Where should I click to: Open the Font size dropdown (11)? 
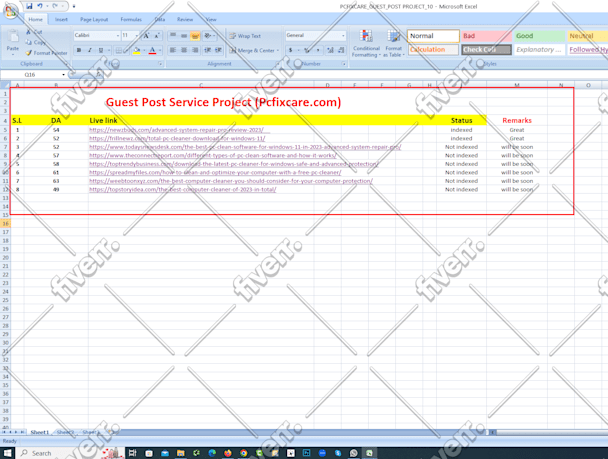pyautogui.click(x=136, y=36)
